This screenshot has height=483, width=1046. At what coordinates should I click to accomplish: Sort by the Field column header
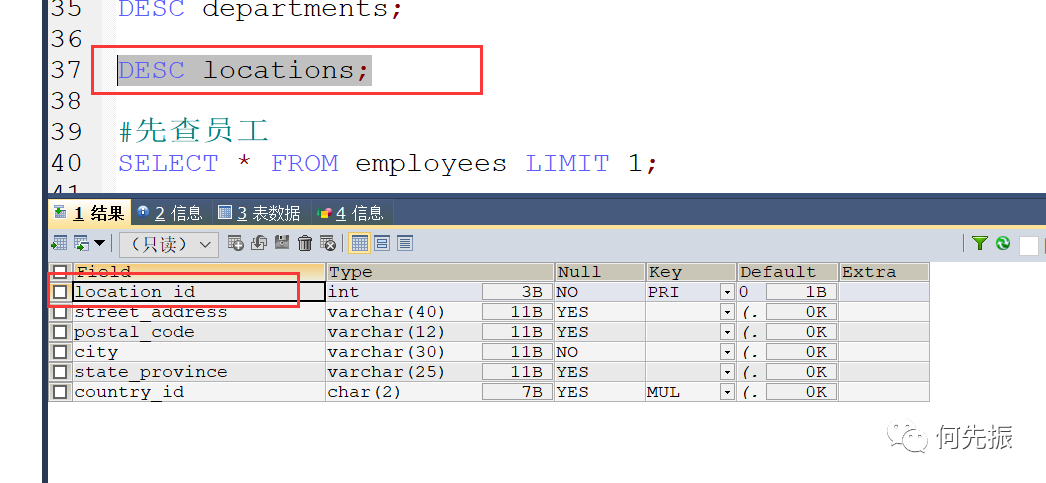[x=198, y=272]
